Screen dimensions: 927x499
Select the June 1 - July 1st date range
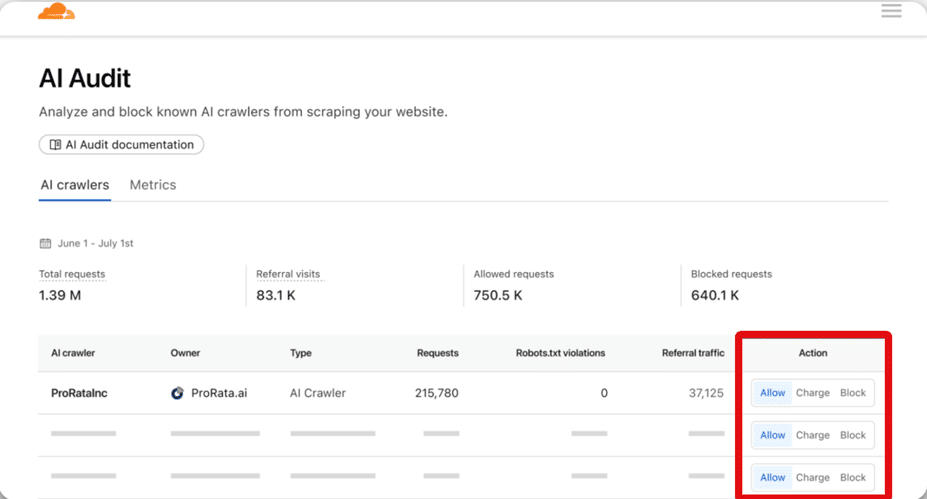95,243
